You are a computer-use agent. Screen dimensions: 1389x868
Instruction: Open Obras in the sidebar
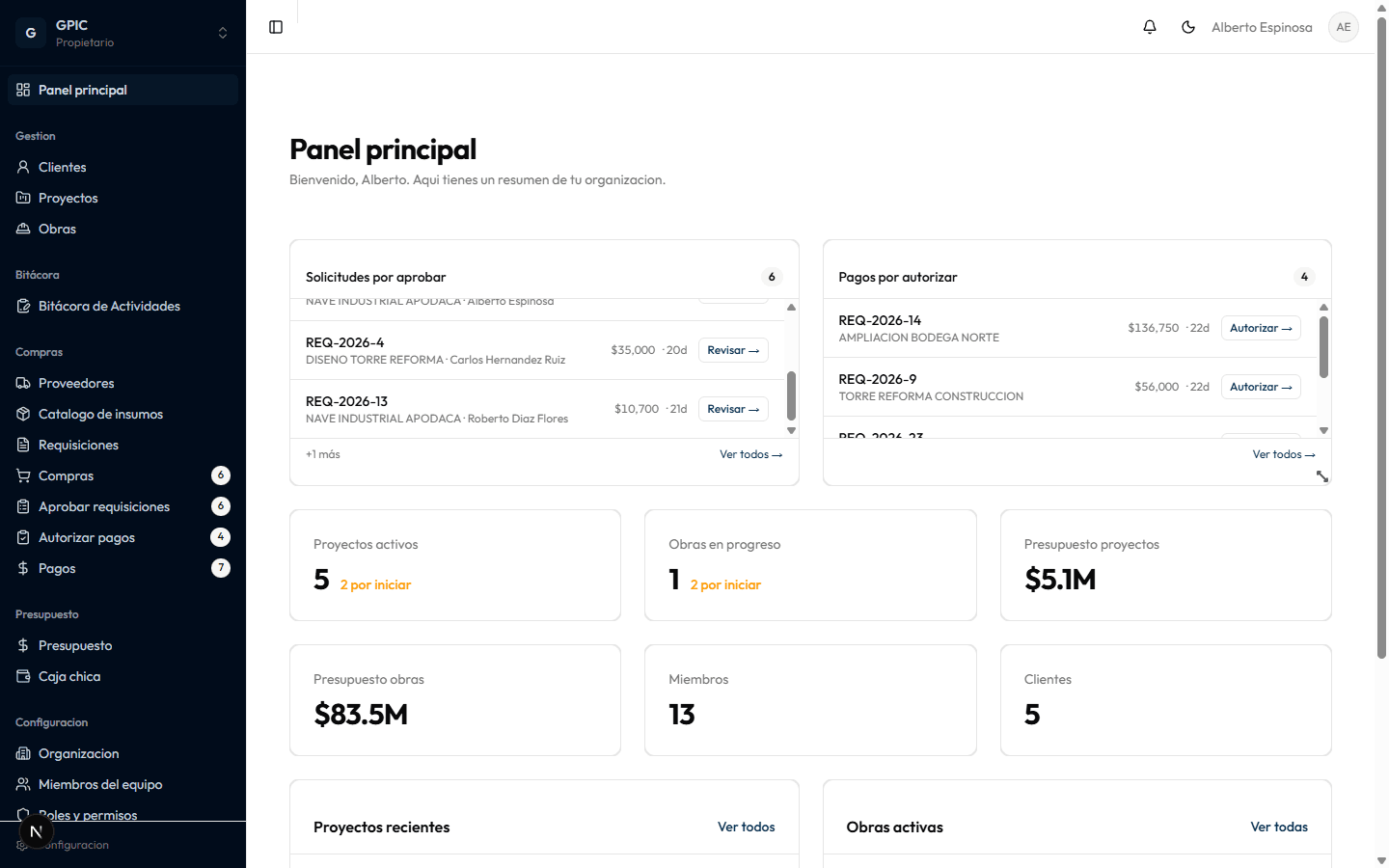pos(123,229)
